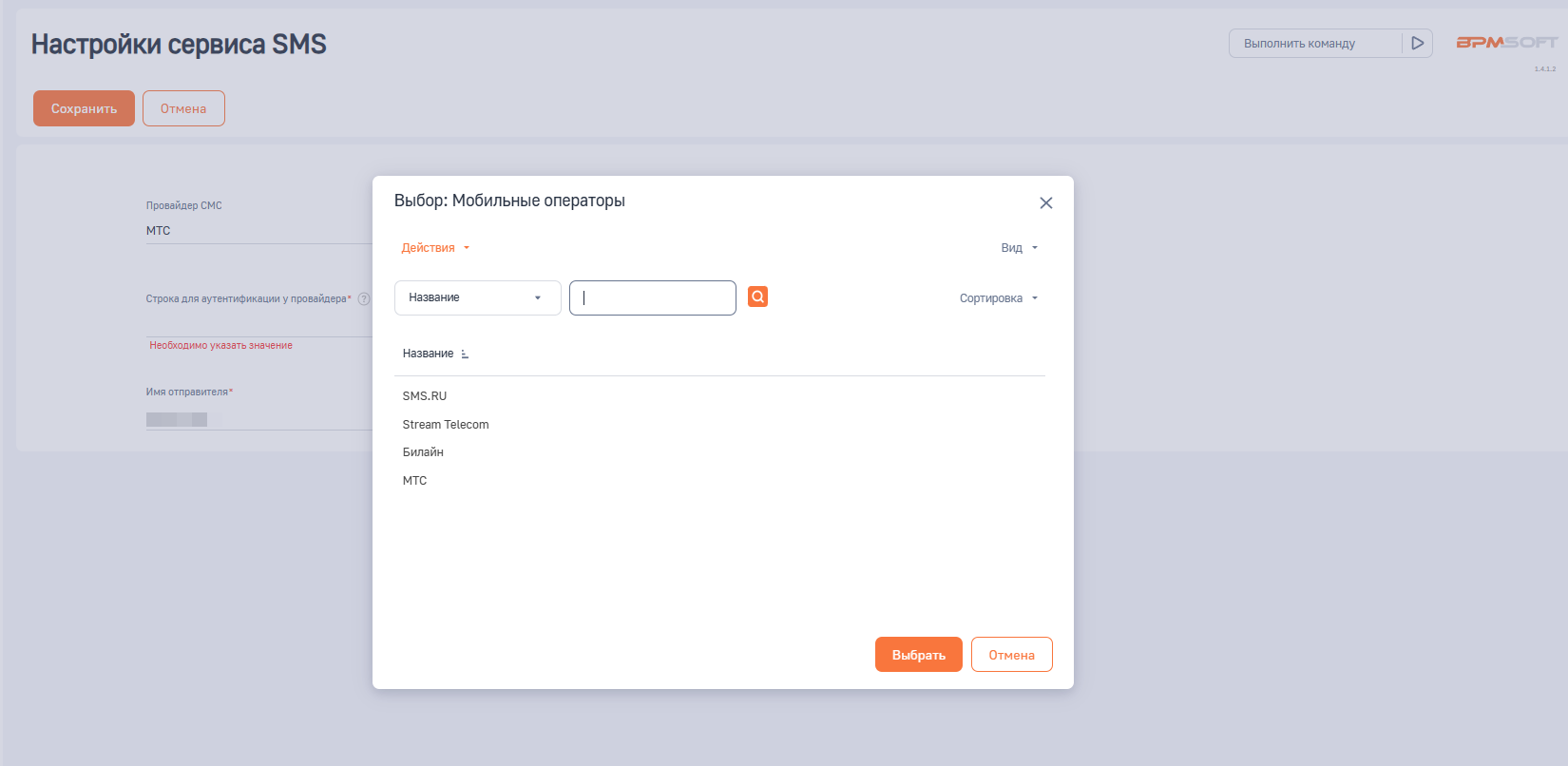Screen dimensions: 1568x766
Task: Select the SMS.RU row
Action: pyautogui.click(x=719, y=396)
